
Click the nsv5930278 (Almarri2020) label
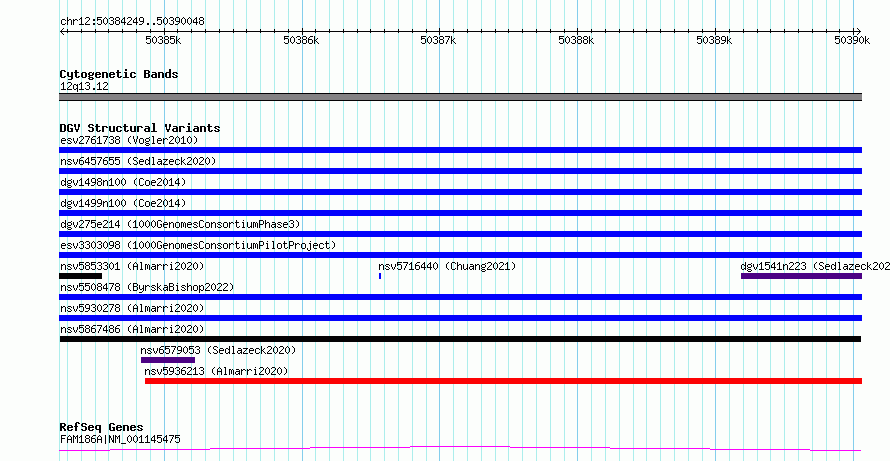pos(132,308)
